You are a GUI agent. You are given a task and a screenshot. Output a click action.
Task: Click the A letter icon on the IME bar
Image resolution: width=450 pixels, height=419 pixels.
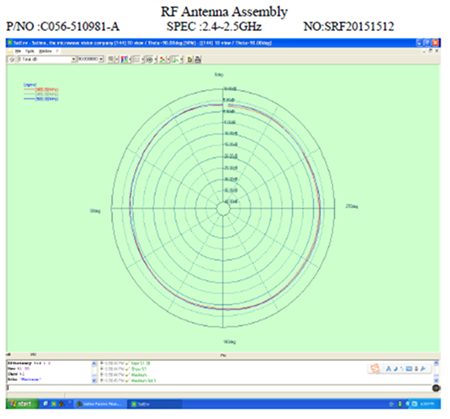(388, 369)
